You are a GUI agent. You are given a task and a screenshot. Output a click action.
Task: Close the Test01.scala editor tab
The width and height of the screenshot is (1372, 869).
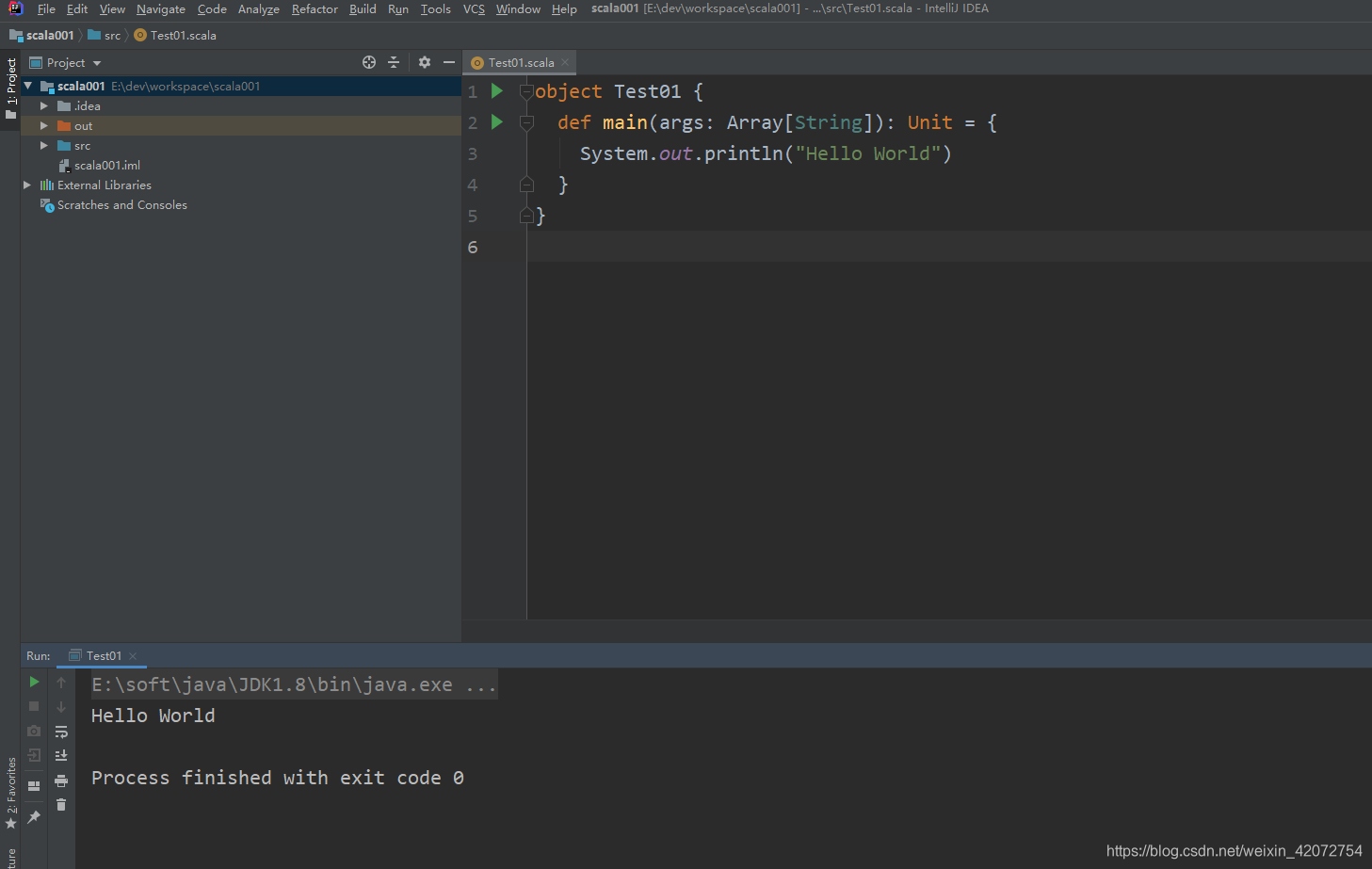click(565, 63)
